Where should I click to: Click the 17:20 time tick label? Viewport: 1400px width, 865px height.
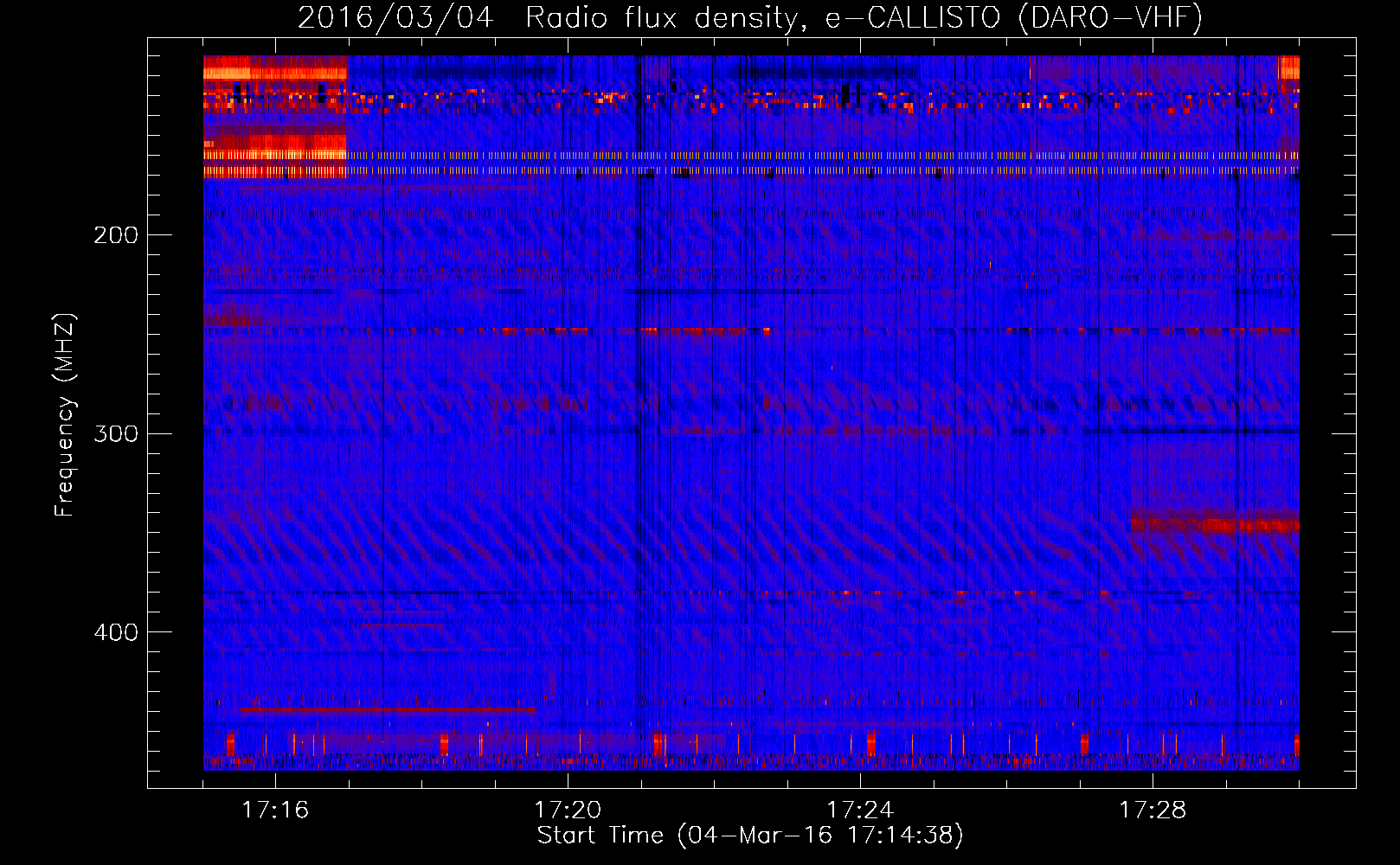568,810
